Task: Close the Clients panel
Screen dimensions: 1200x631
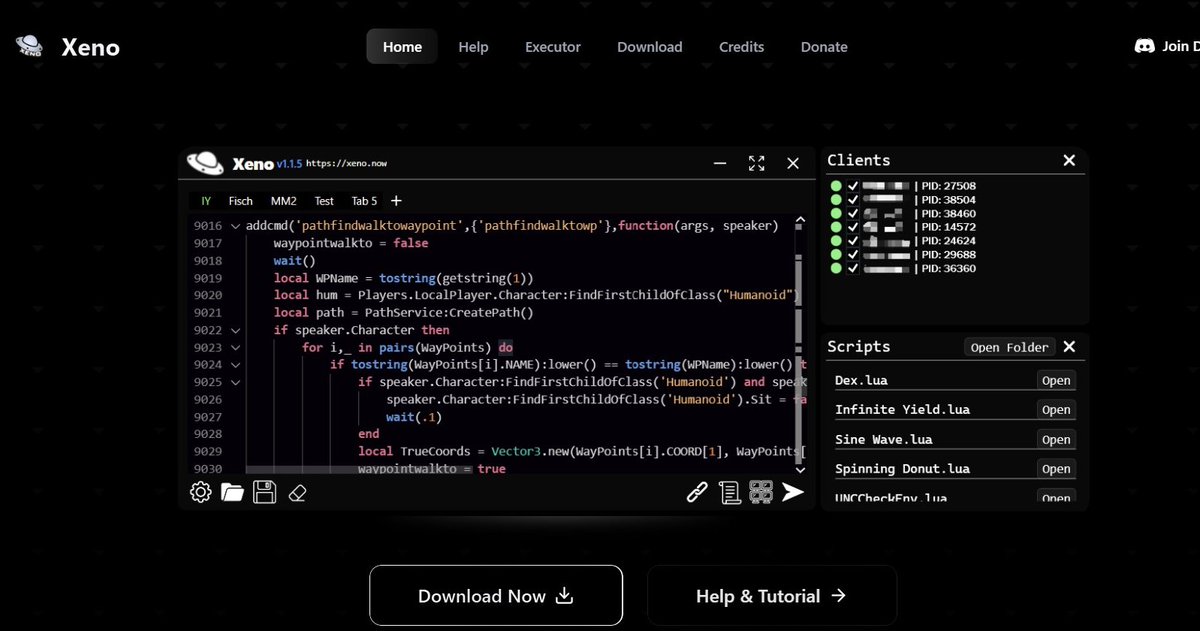Action: pyautogui.click(x=1069, y=160)
